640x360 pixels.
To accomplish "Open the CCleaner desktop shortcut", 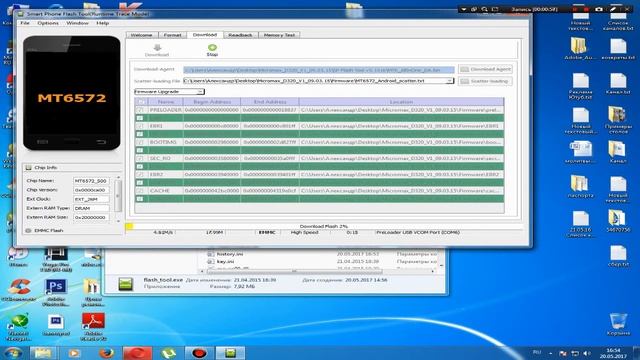I will coord(18,291).
